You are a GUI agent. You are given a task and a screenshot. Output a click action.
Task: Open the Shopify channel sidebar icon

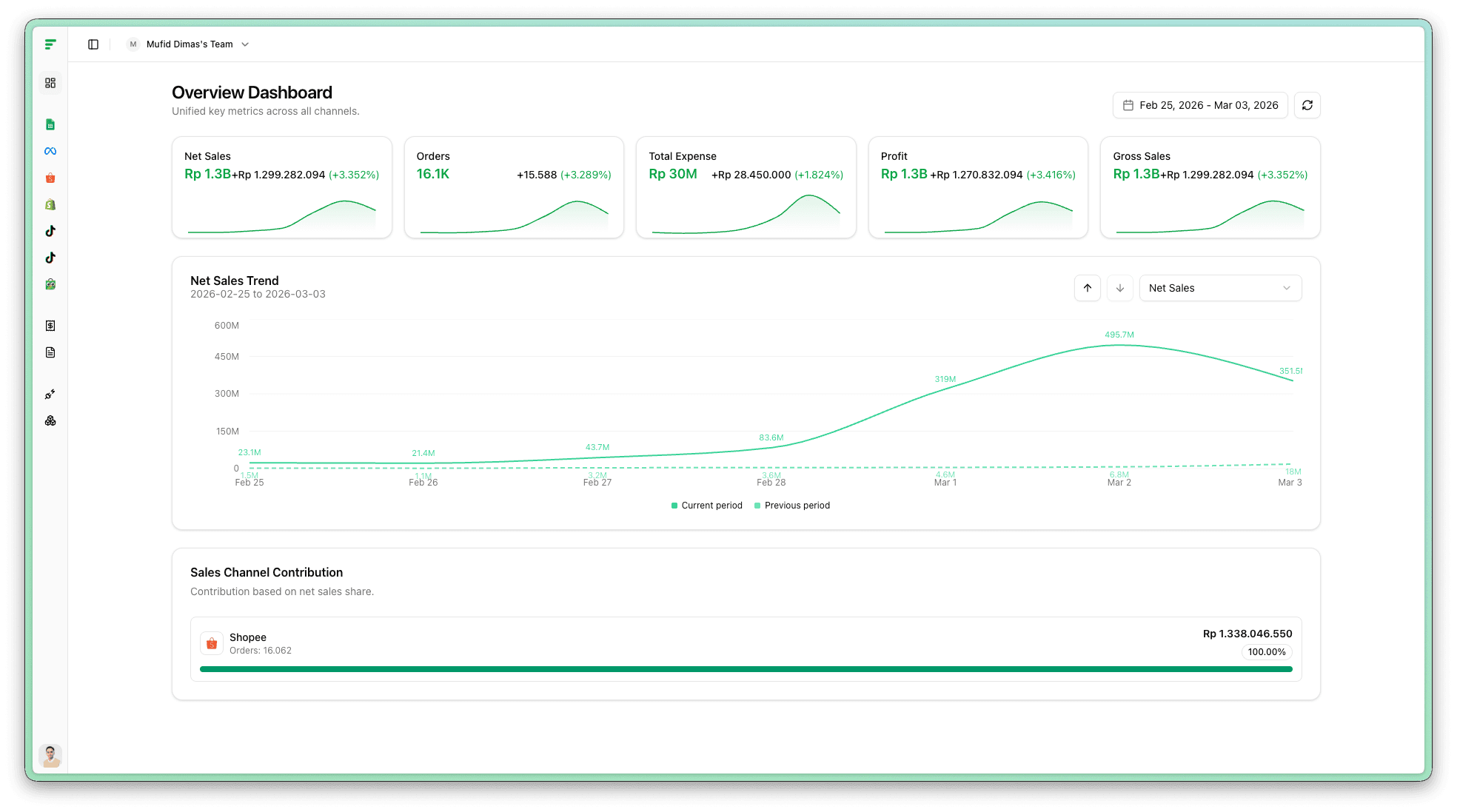(x=50, y=204)
